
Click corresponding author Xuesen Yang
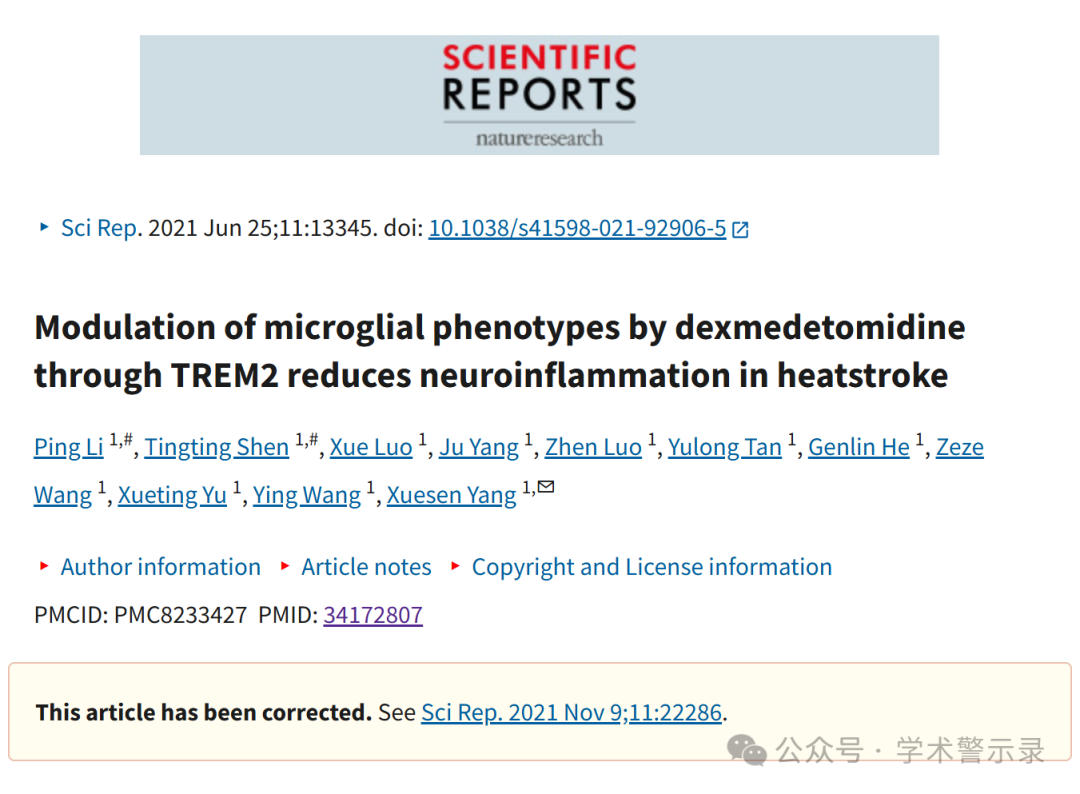pyautogui.click(x=451, y=495)
